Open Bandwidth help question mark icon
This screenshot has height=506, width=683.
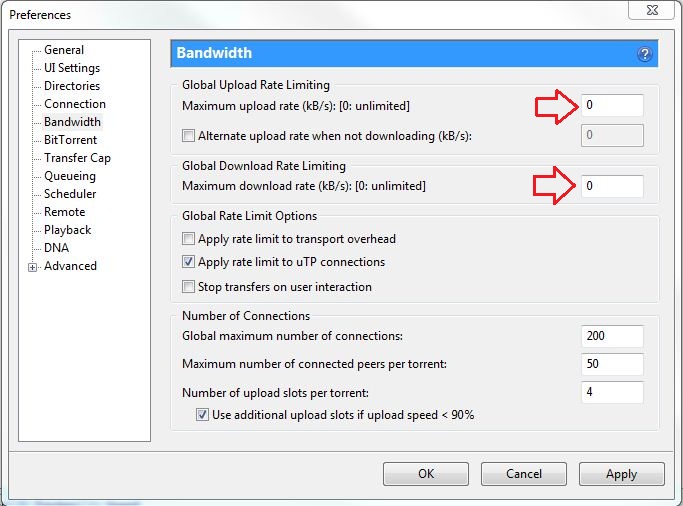(x=644, y=54)
